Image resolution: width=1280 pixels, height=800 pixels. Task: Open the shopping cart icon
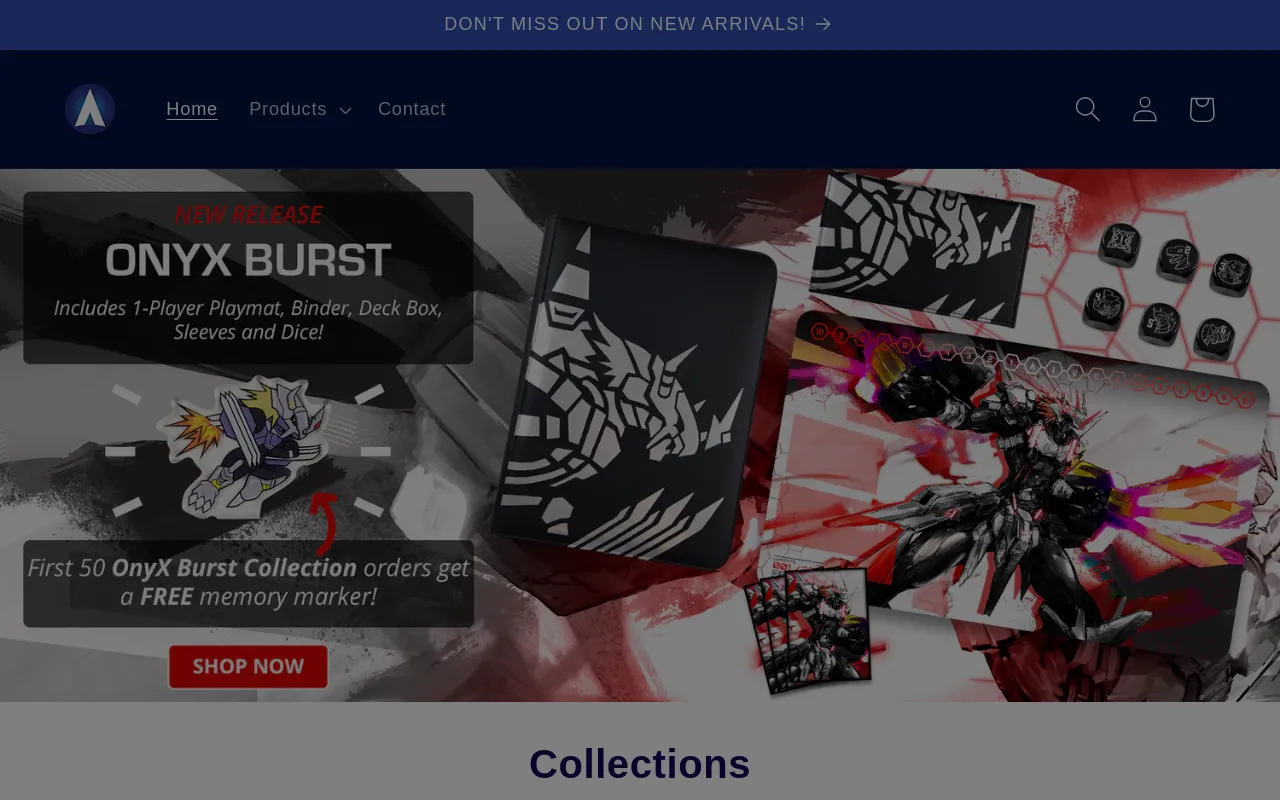[x=1201, y=109]
